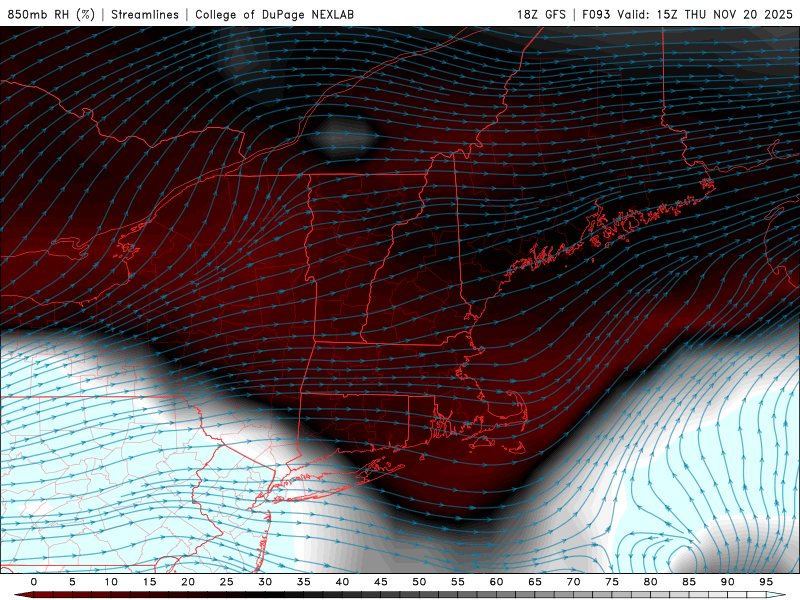Image resolution: width=800 pixels, height=600 pixels.
Task: Click the "850mb RH (%)" title text
Action: (x=51, y=14)
